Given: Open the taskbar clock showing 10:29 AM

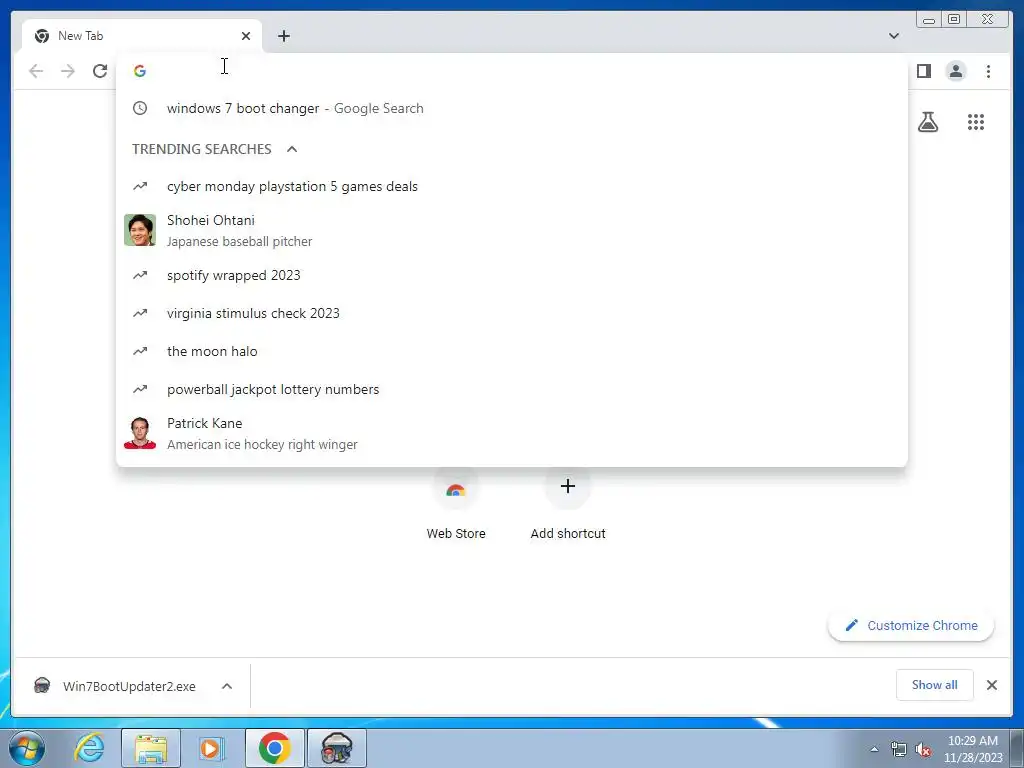Looking at the screenshot, I should click(x=973, y=749).
